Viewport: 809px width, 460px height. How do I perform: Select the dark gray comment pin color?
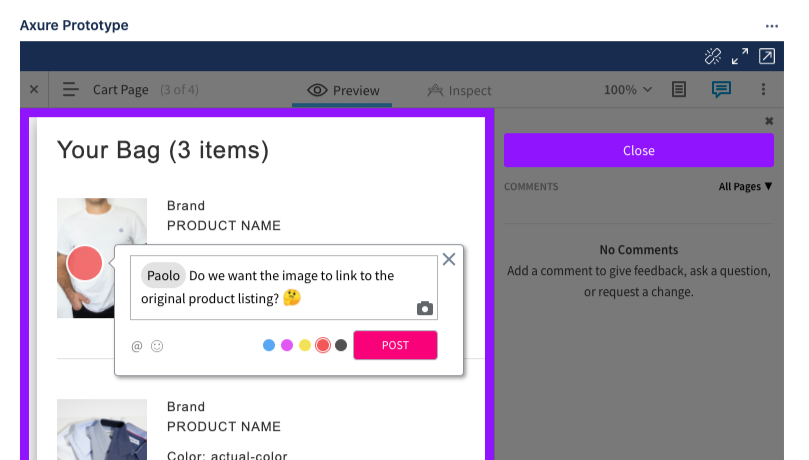pos(341,345)
